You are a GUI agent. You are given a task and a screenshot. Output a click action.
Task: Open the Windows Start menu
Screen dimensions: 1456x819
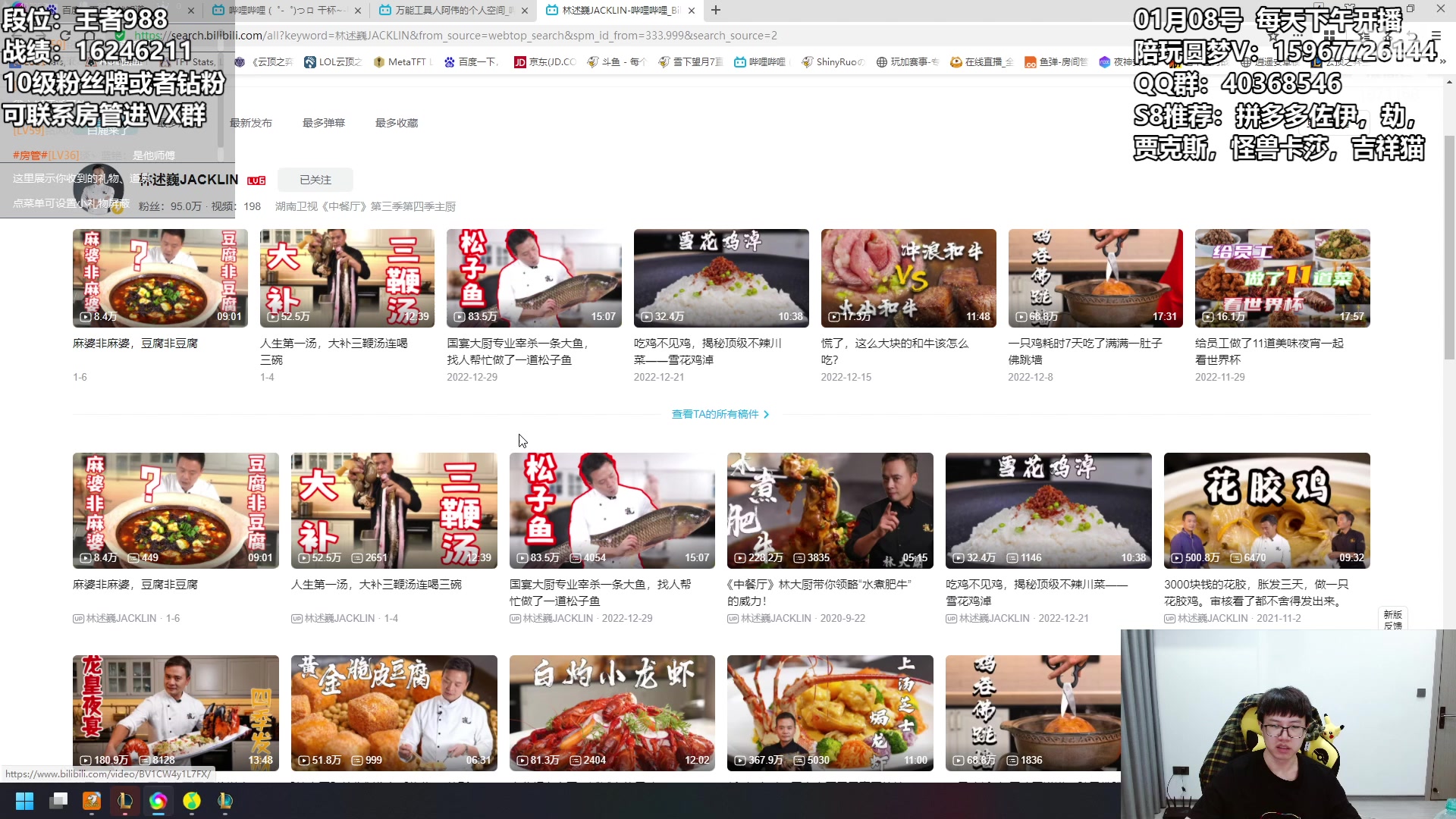pyautogui.click(x=24, y=801)
